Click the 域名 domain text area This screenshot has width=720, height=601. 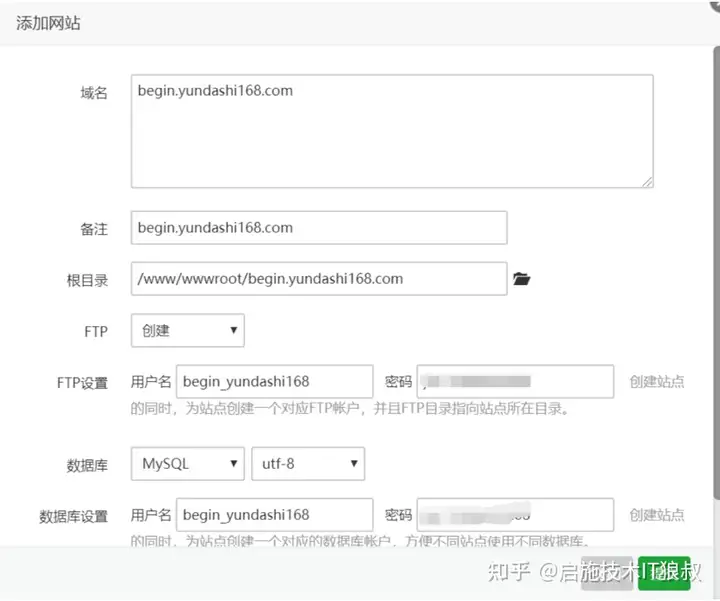pos(392,131)
